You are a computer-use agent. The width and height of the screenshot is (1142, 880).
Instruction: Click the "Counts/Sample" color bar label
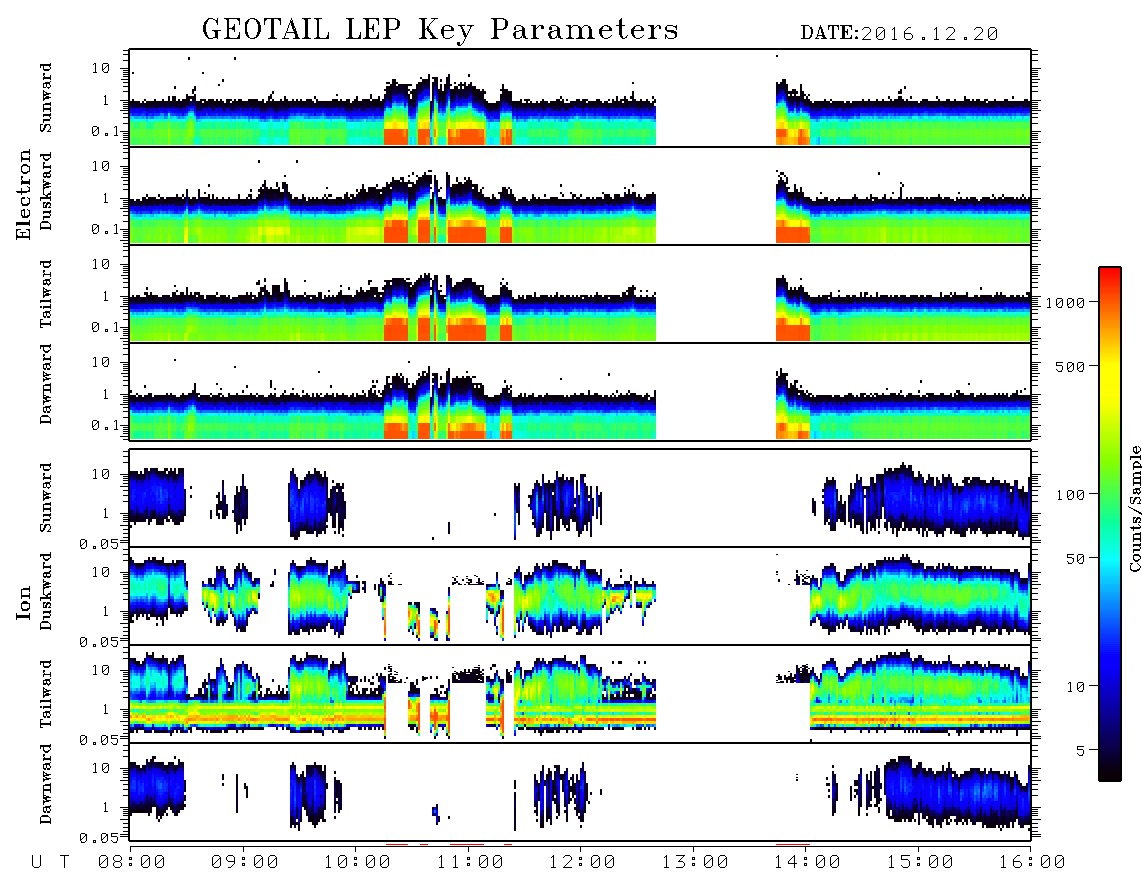pyautogui.click(x=1134, y=508)
